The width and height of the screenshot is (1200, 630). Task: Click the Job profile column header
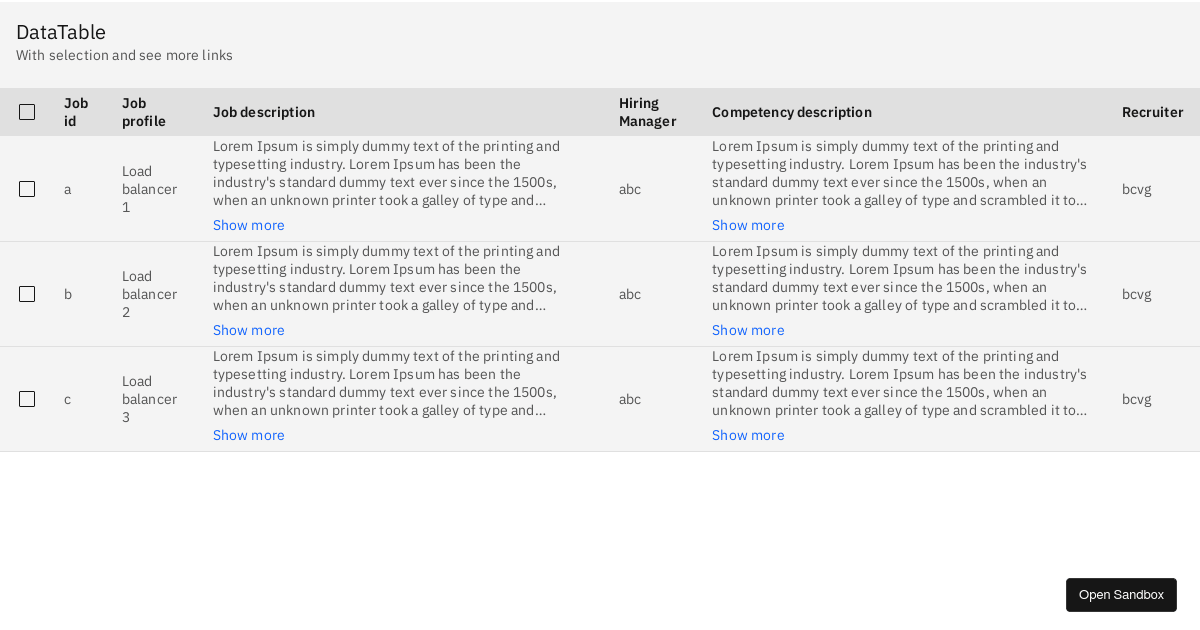(x=143, y=112)
